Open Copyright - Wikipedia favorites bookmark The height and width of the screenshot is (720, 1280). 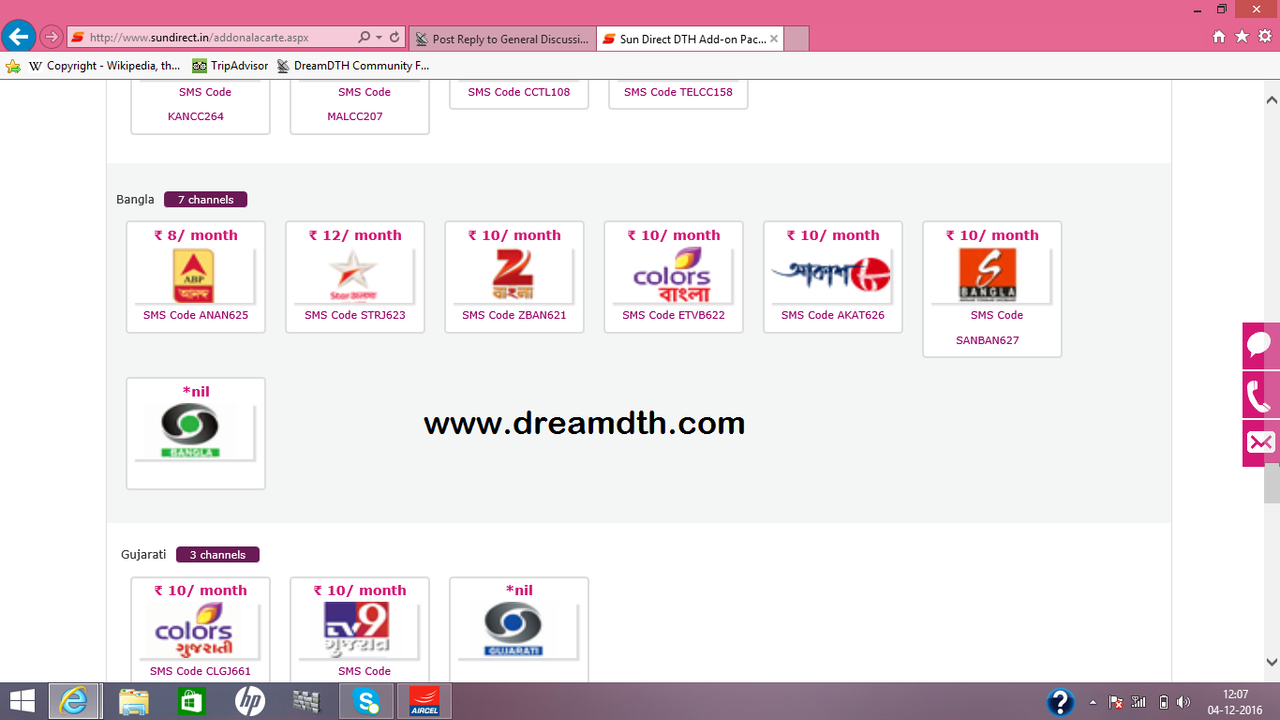(x=105, y=66)
